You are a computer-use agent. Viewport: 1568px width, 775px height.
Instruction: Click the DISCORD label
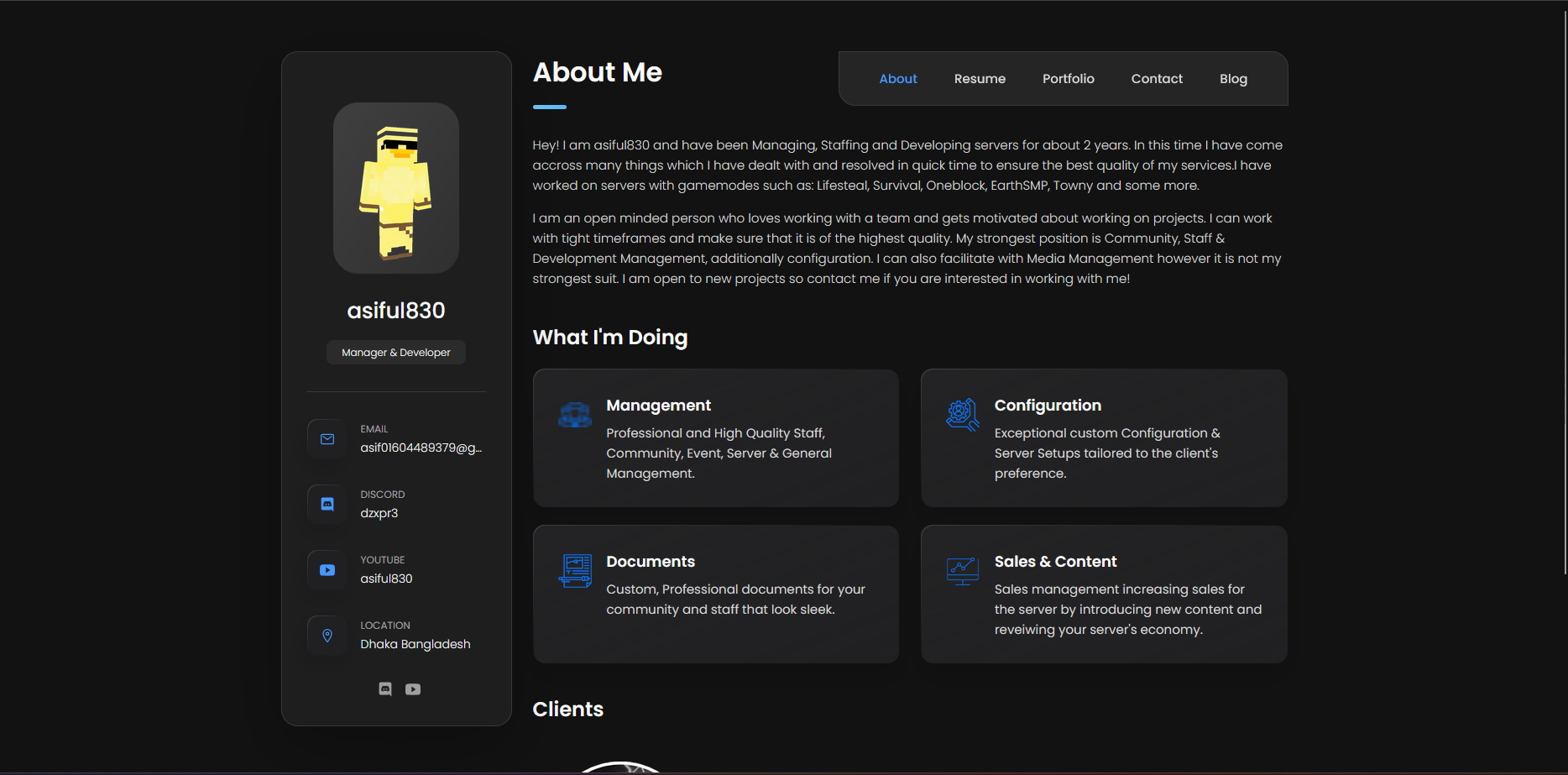click(x=383, y=495)
